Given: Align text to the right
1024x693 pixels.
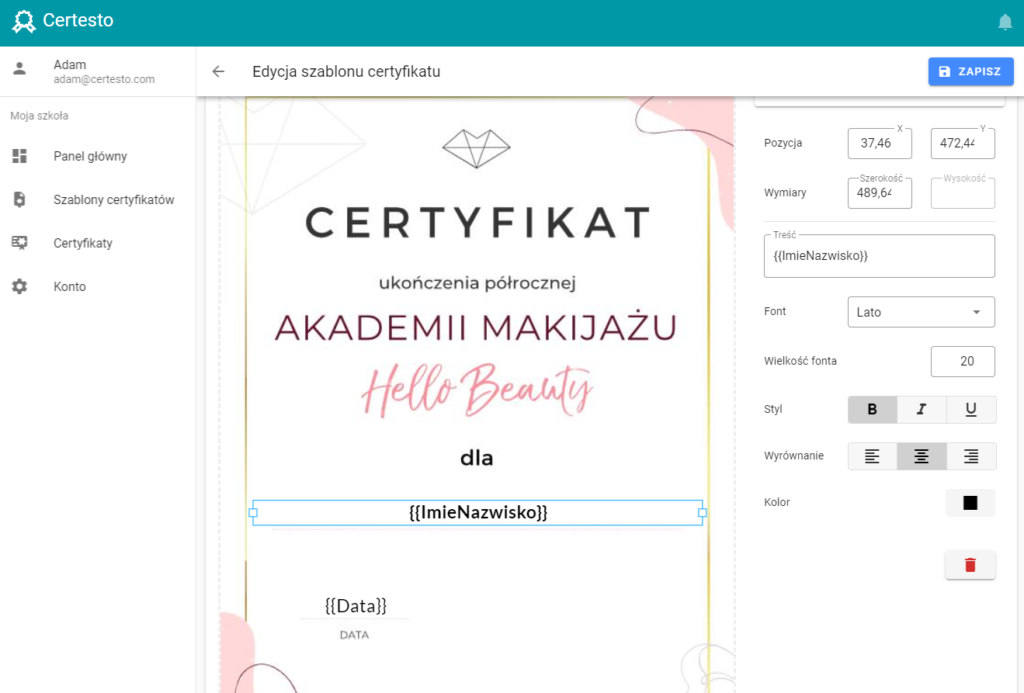Looking at the screenshot, I should (x=971, y=457).
